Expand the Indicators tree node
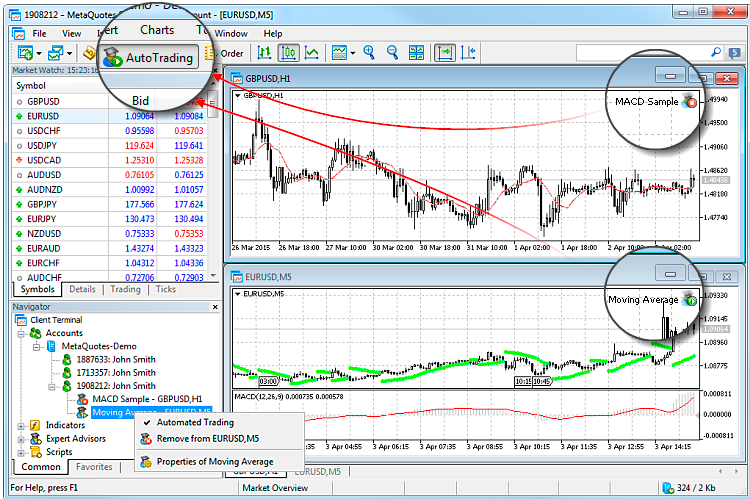 pyautogui.click(x=22, y=425)
